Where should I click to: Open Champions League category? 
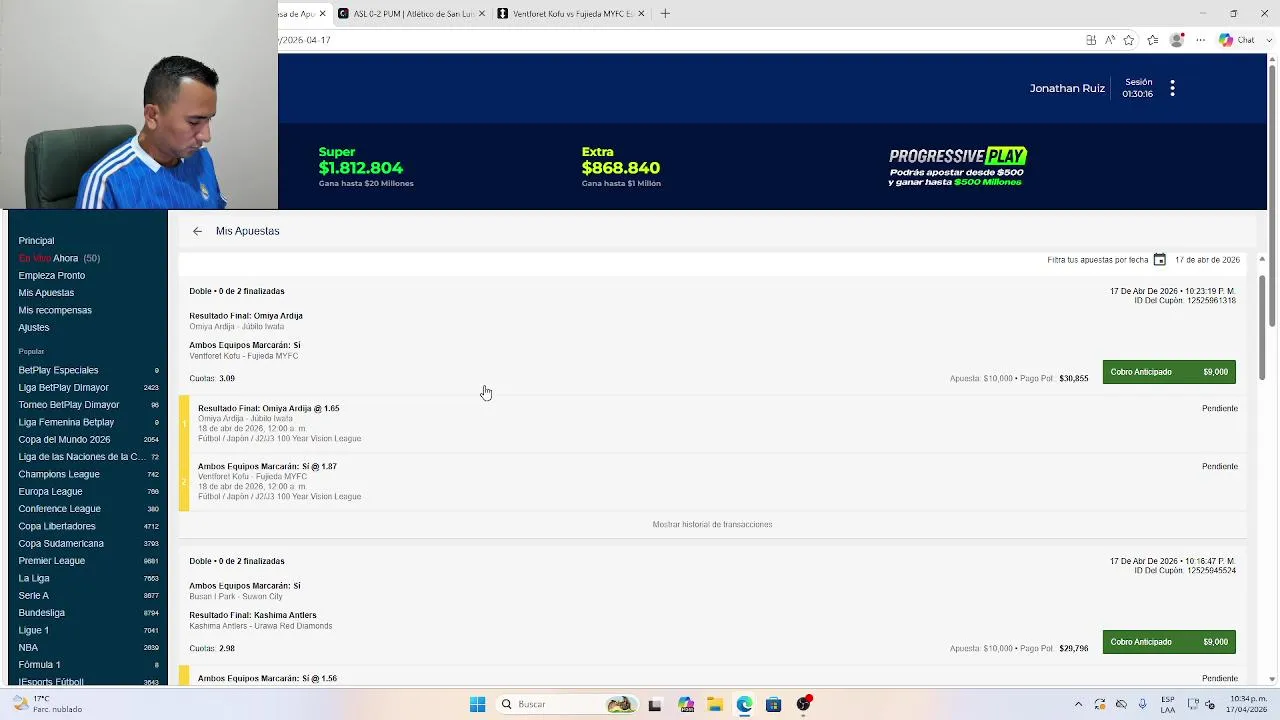pos(88,474)
